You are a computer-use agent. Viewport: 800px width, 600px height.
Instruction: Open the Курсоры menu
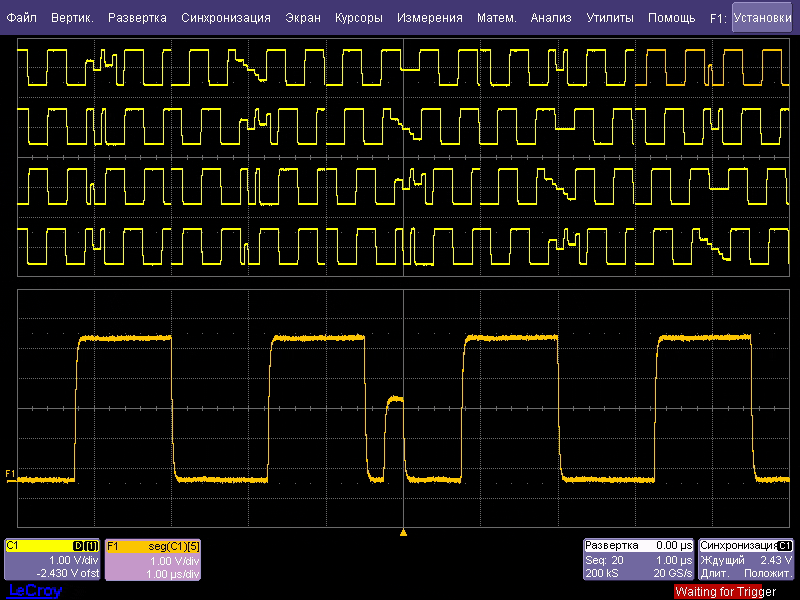[x=359, y=18]
